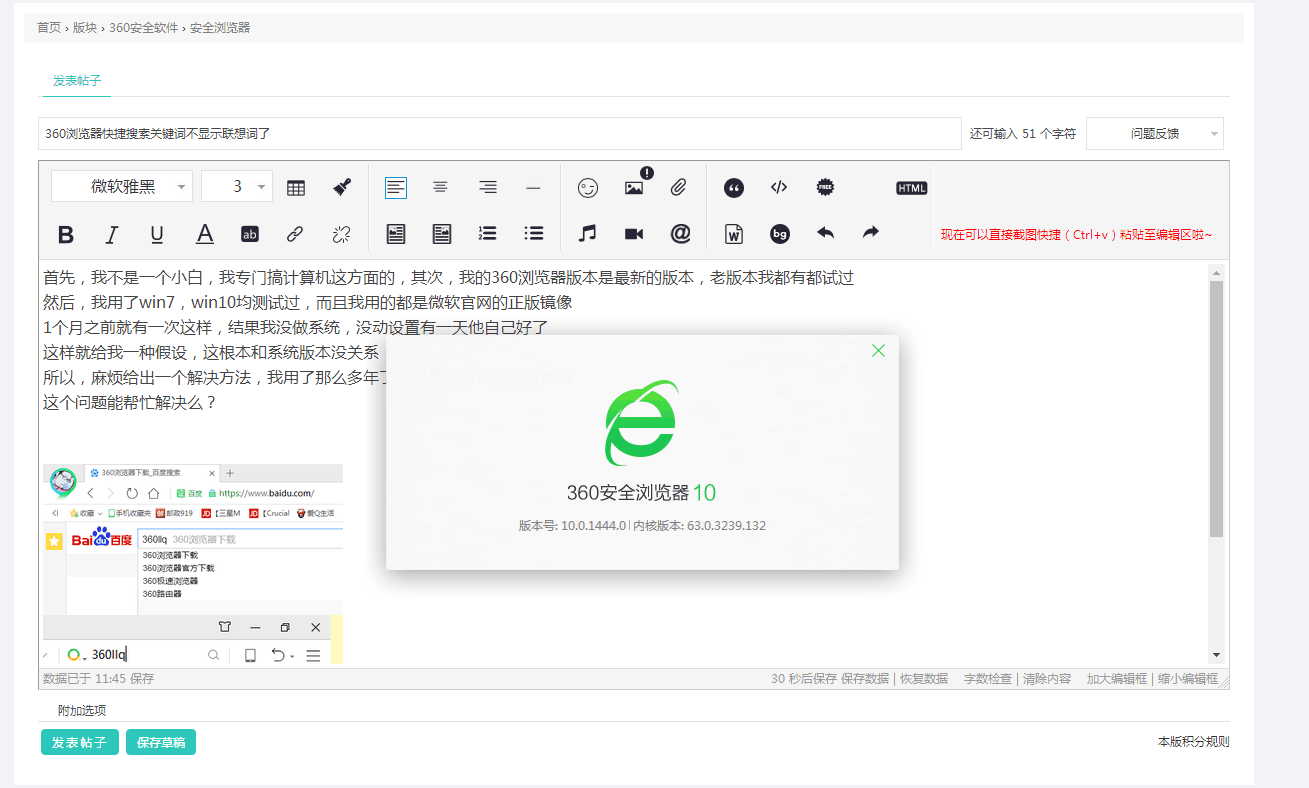Pick a font color with the A icon

click(204, 234)
